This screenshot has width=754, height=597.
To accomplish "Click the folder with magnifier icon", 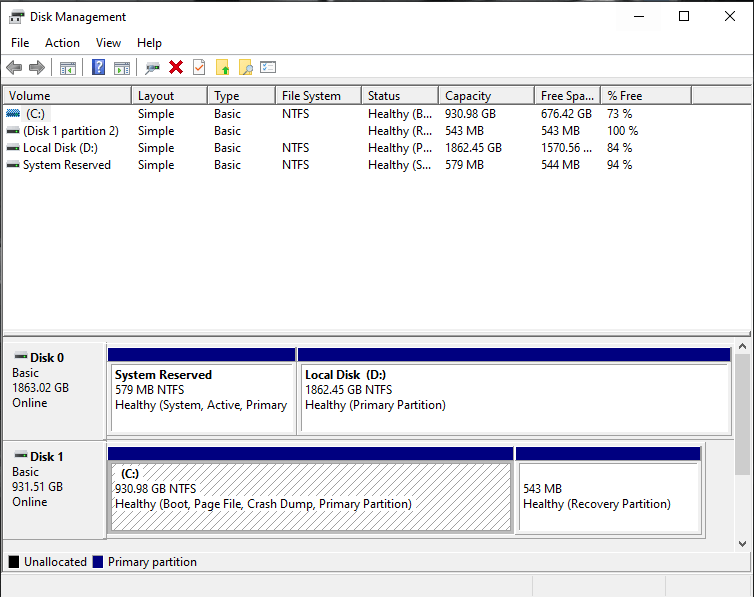I will [246, 67].
